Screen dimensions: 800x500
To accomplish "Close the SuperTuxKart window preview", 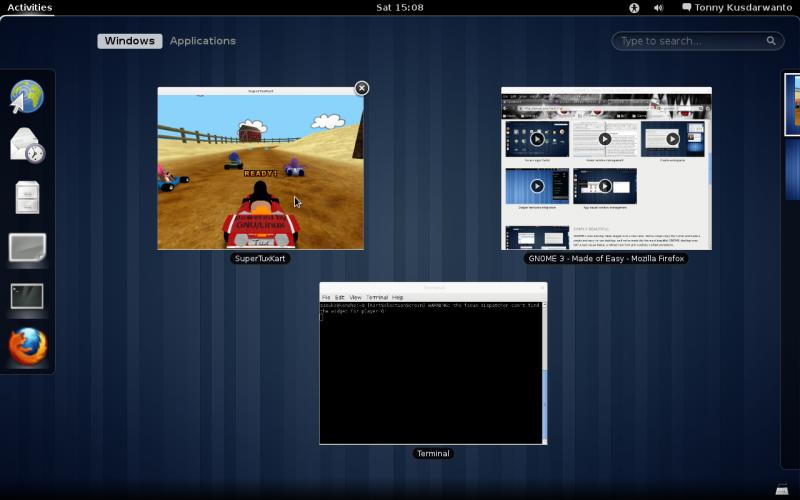I will tap(362, 88).
